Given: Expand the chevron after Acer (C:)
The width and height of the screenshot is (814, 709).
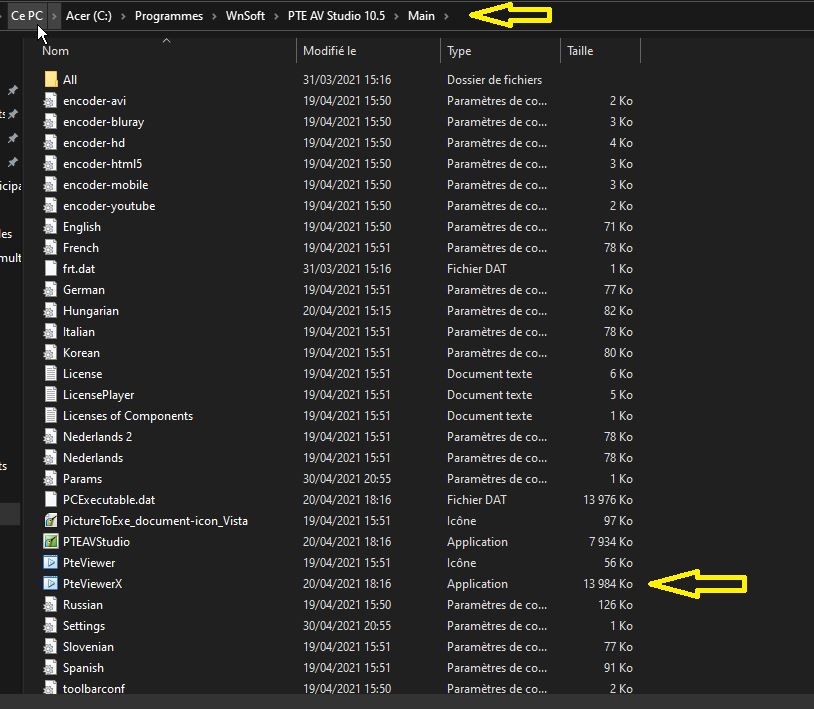Looking at the screenshot, I should tap(123, 16).
